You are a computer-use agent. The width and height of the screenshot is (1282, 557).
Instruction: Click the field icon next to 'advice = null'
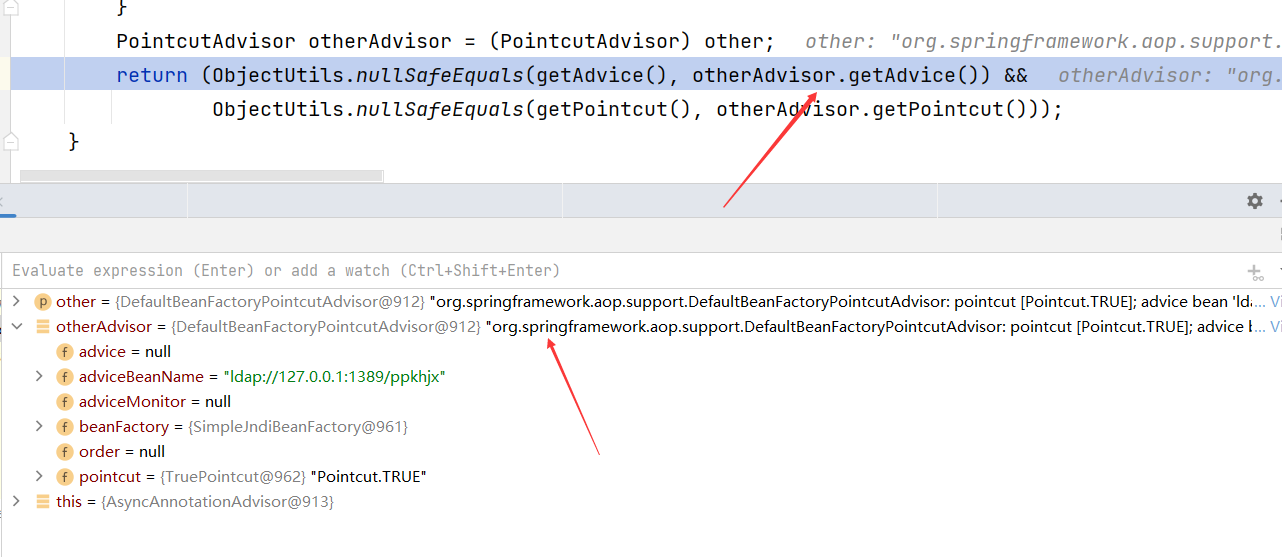pos(65,351)
